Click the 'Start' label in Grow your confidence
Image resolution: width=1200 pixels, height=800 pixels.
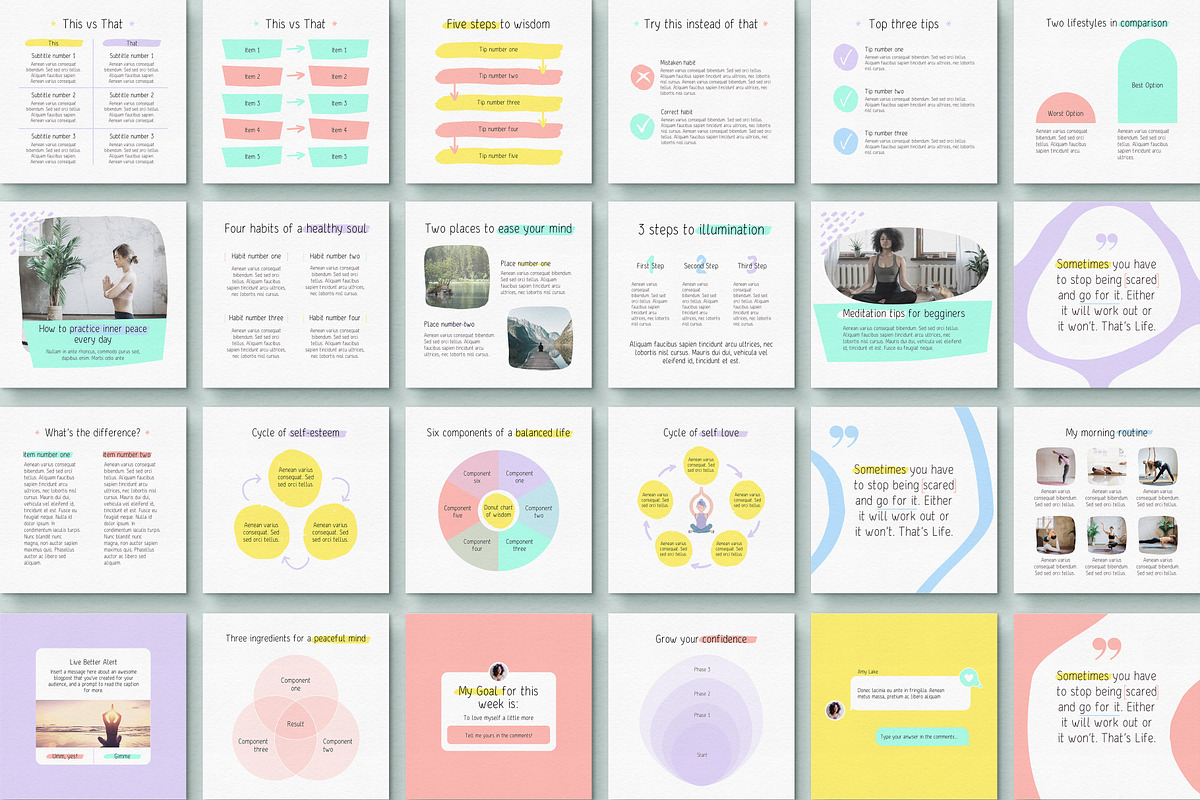[702, 754]
